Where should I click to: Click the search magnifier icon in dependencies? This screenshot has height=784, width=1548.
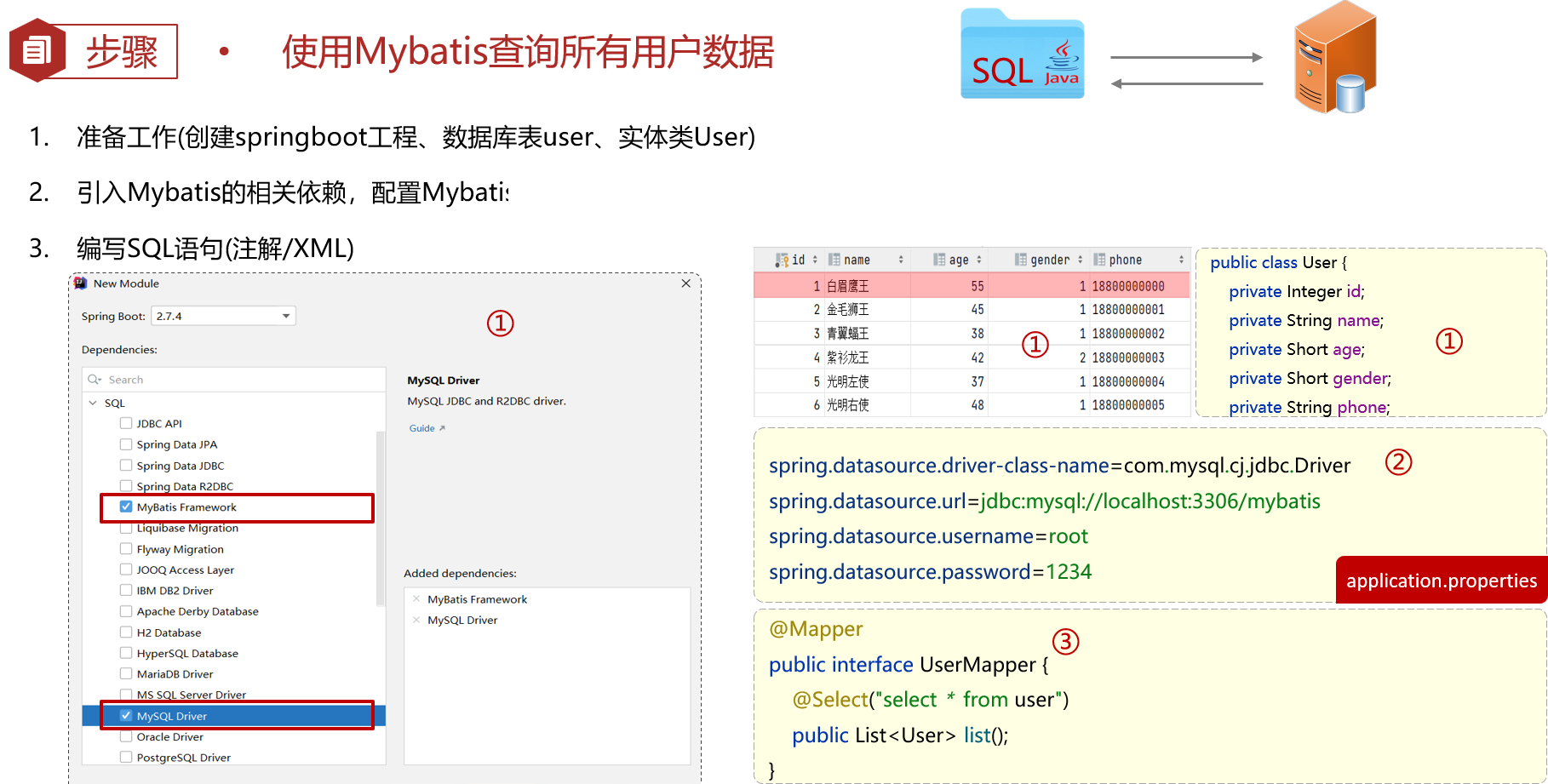(95, 380)
